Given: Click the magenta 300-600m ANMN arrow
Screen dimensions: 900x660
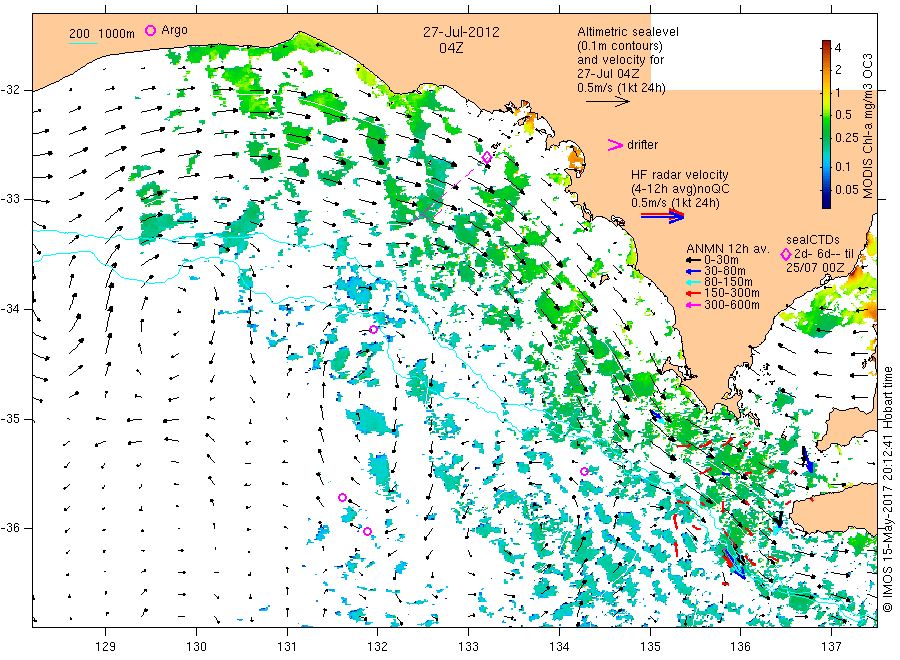Looking at the screenshot, I should [693, 305].
